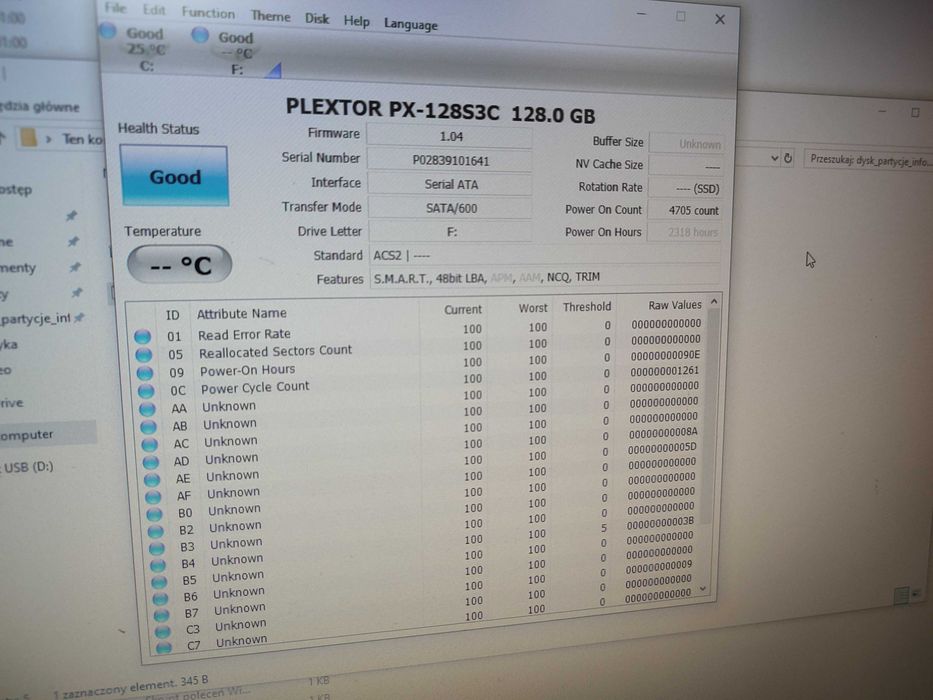The height and width of the screenshot is (700, 933).
Task: Click the status circle for attribute AC
Action: pyautogui.click(x=149, y=444)
